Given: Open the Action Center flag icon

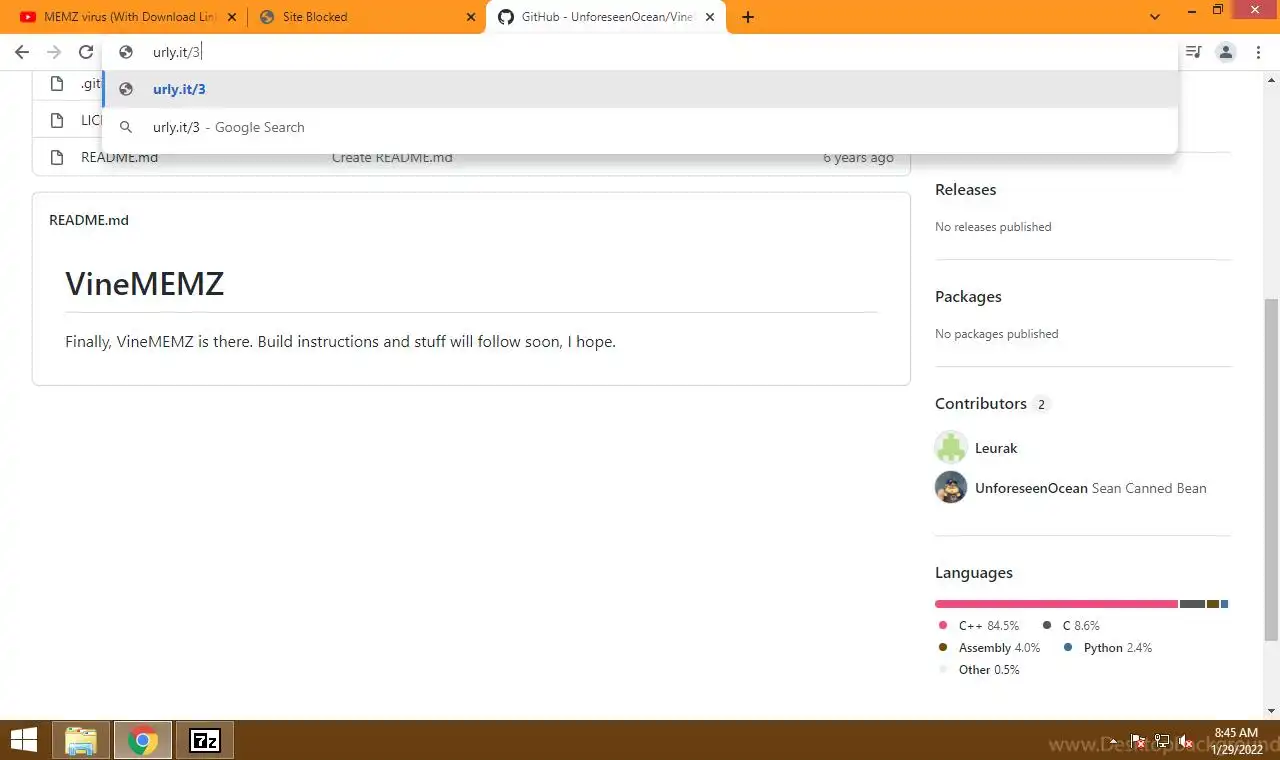Looking at the screenshot, I should tap(1138, 741).
